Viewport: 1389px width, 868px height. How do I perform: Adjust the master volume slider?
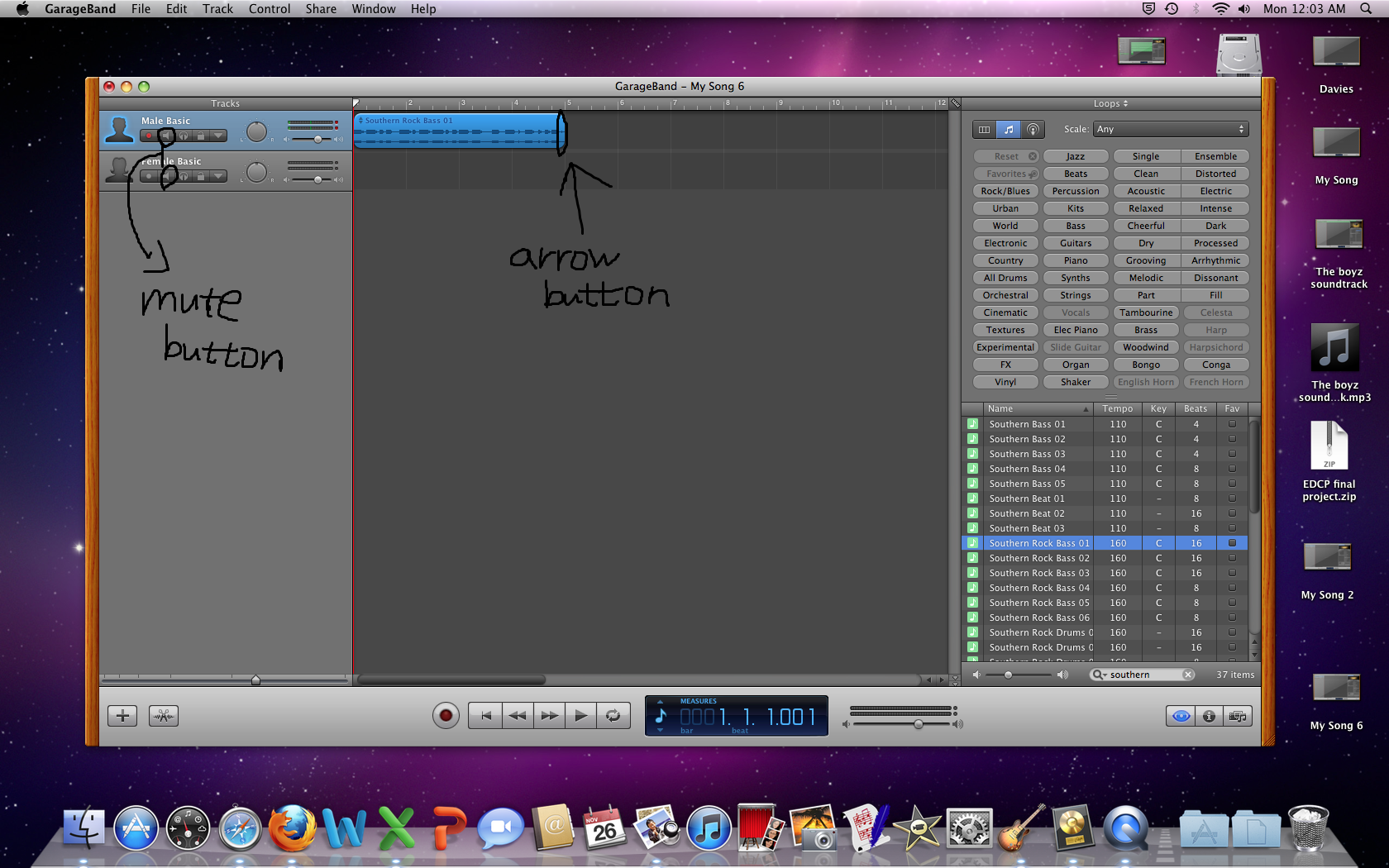[x=919, y=724]
